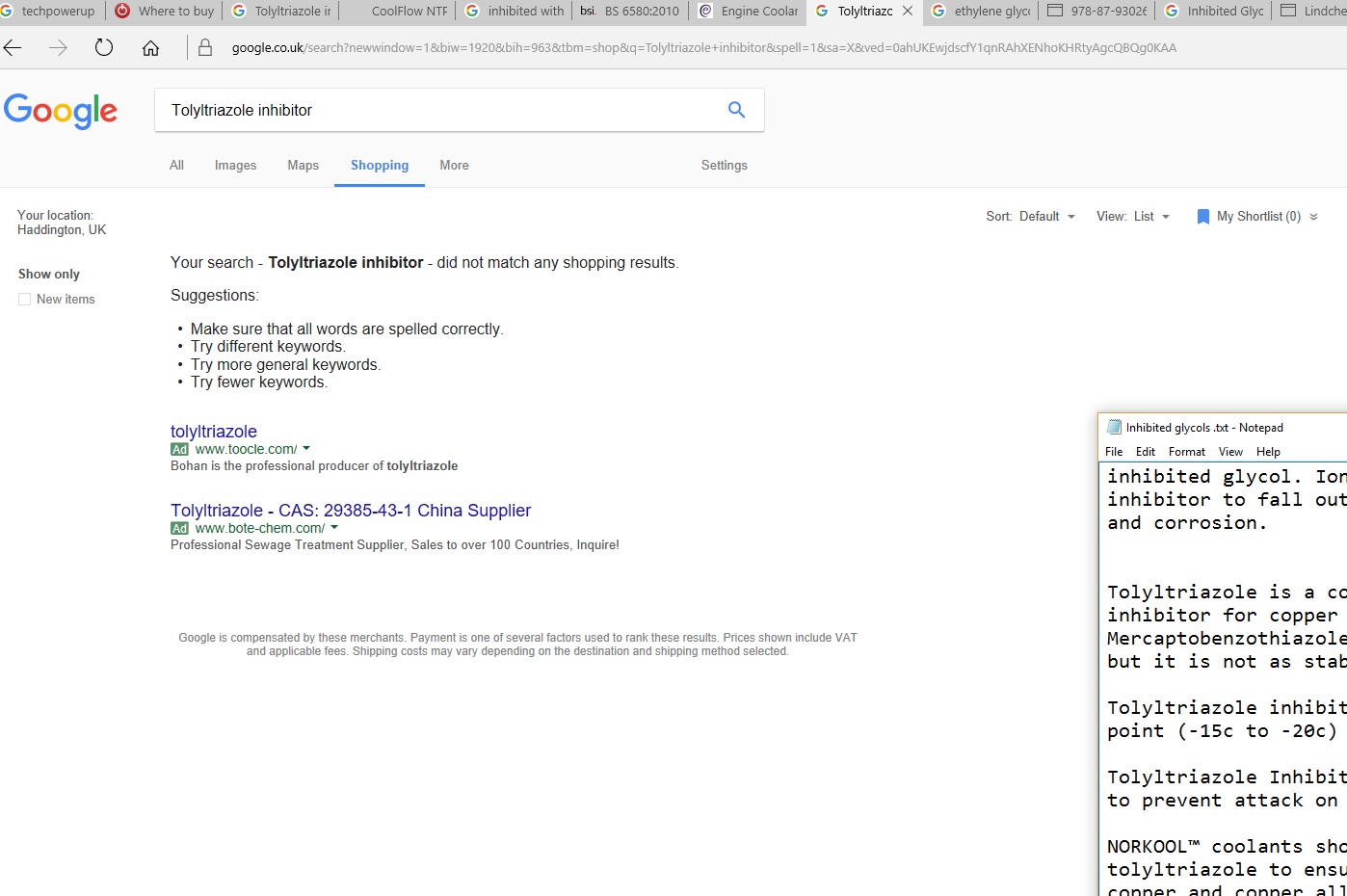Image resolution: width=1347 pixels, height=896 pixels.
Task: Switch to the techpowerup browser tab
Action: [x=50, y=12]
